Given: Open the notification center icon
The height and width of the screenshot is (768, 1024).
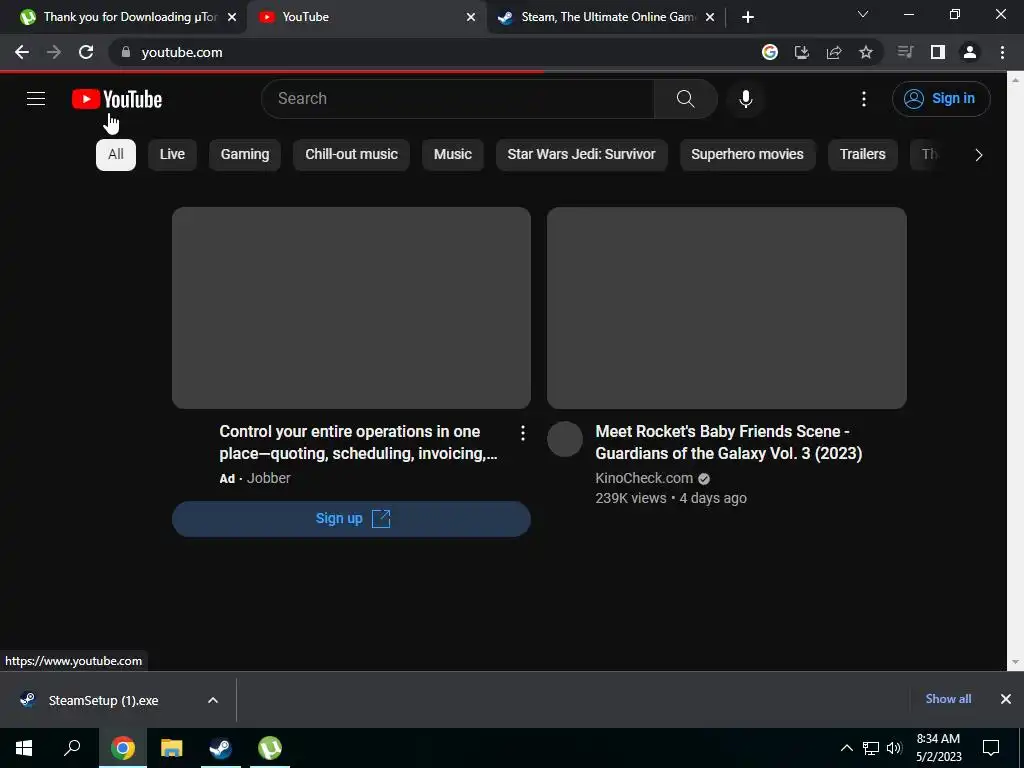Looking at the screenshot, I should click(x=991, y=748).
